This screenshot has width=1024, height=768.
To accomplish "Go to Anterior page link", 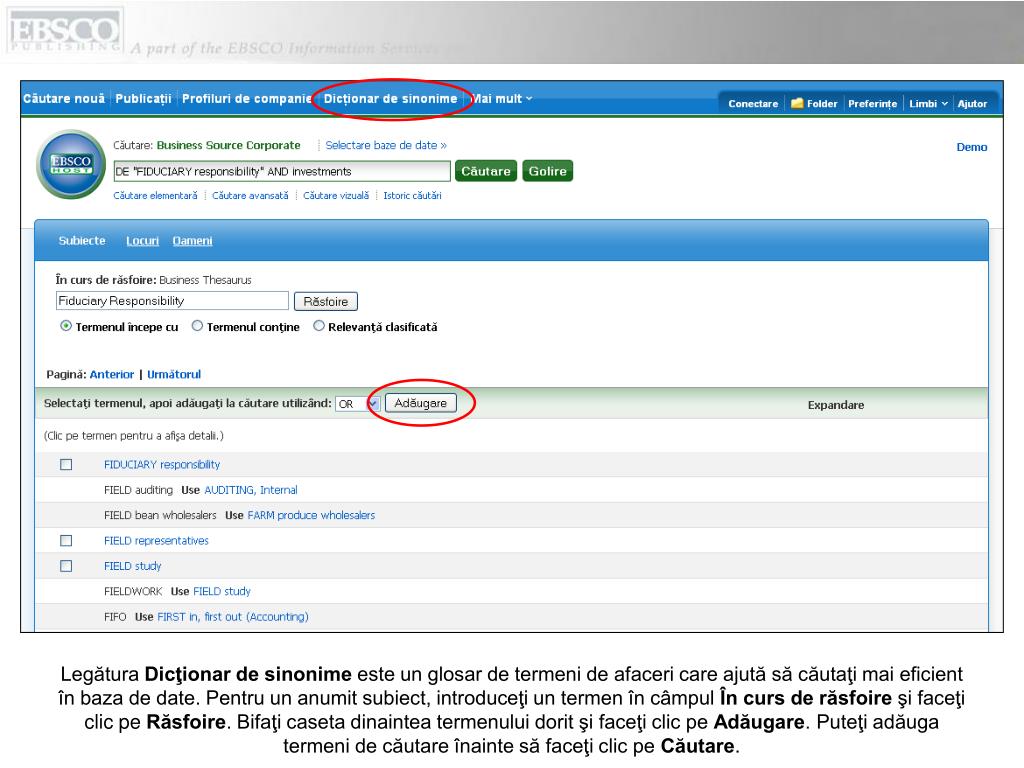I will point(112,374).
